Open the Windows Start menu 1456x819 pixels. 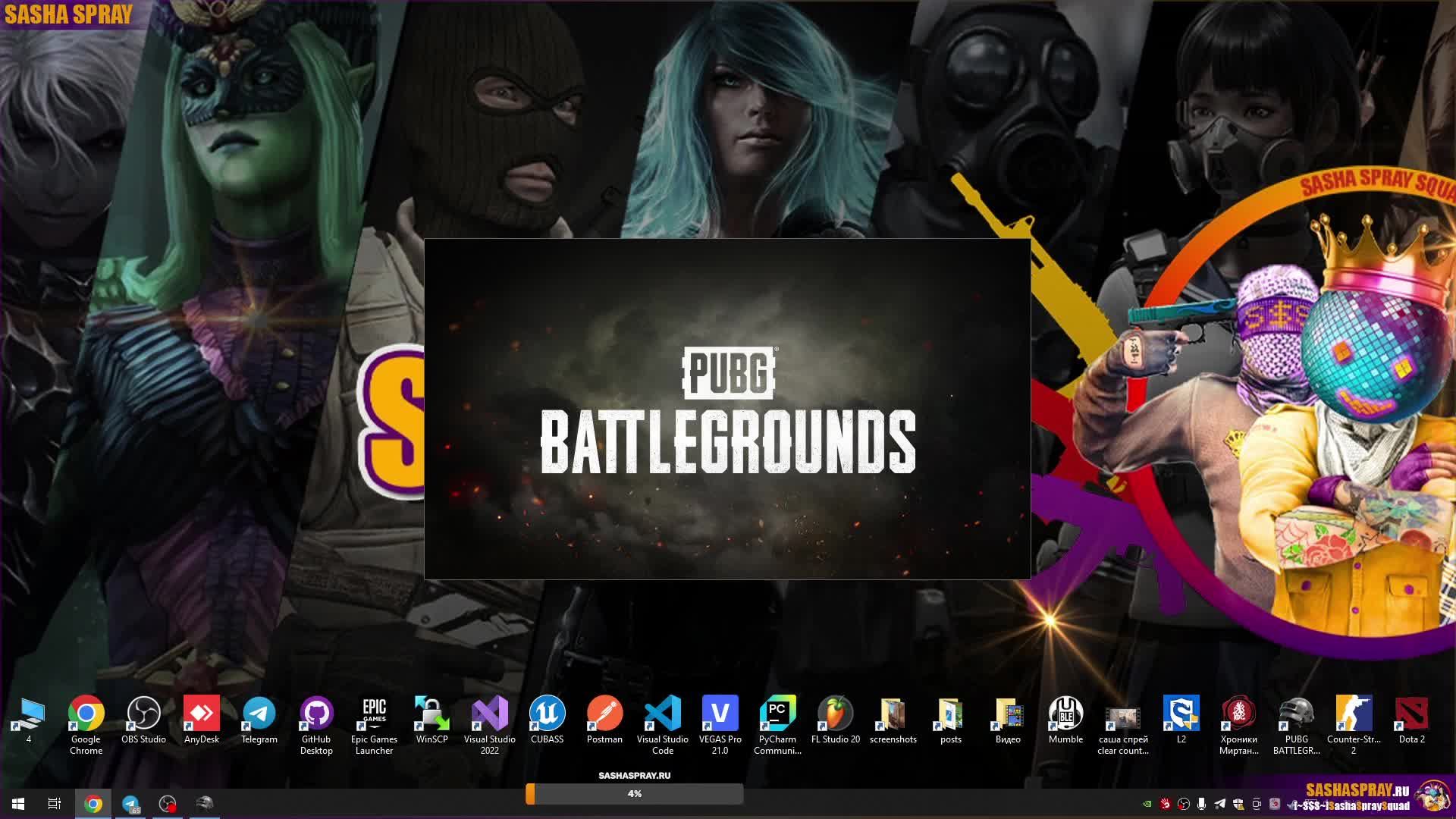click(18, 804)
